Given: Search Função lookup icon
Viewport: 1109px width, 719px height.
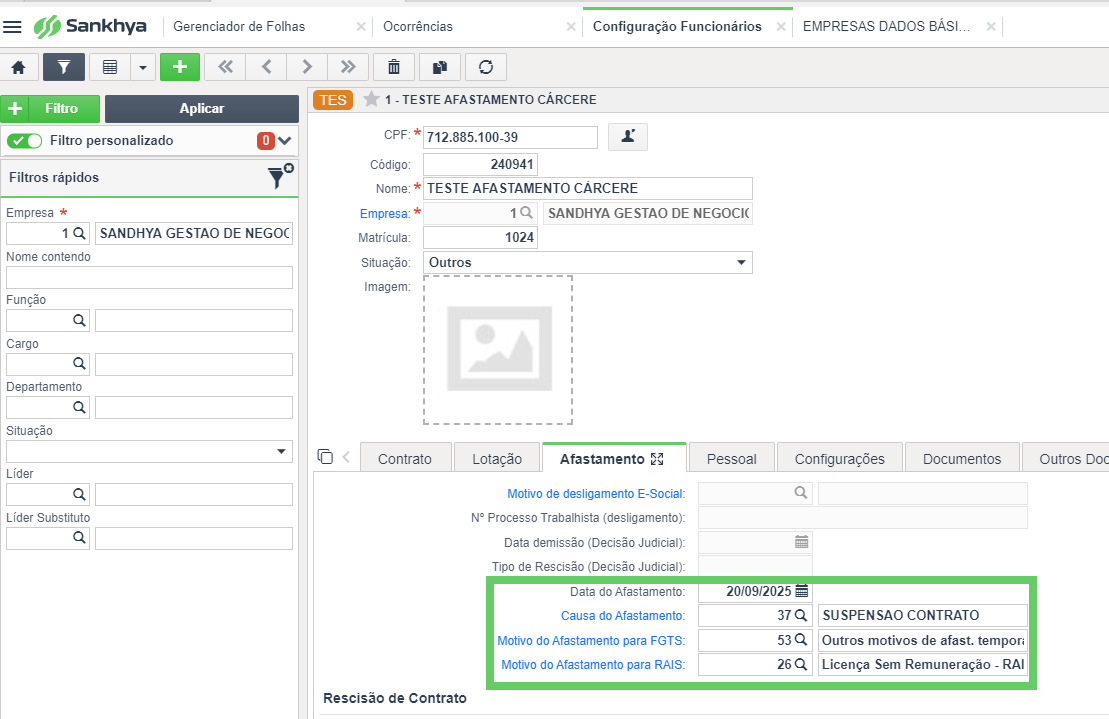Looking at the screenshot, I should [x=79, y=320].
